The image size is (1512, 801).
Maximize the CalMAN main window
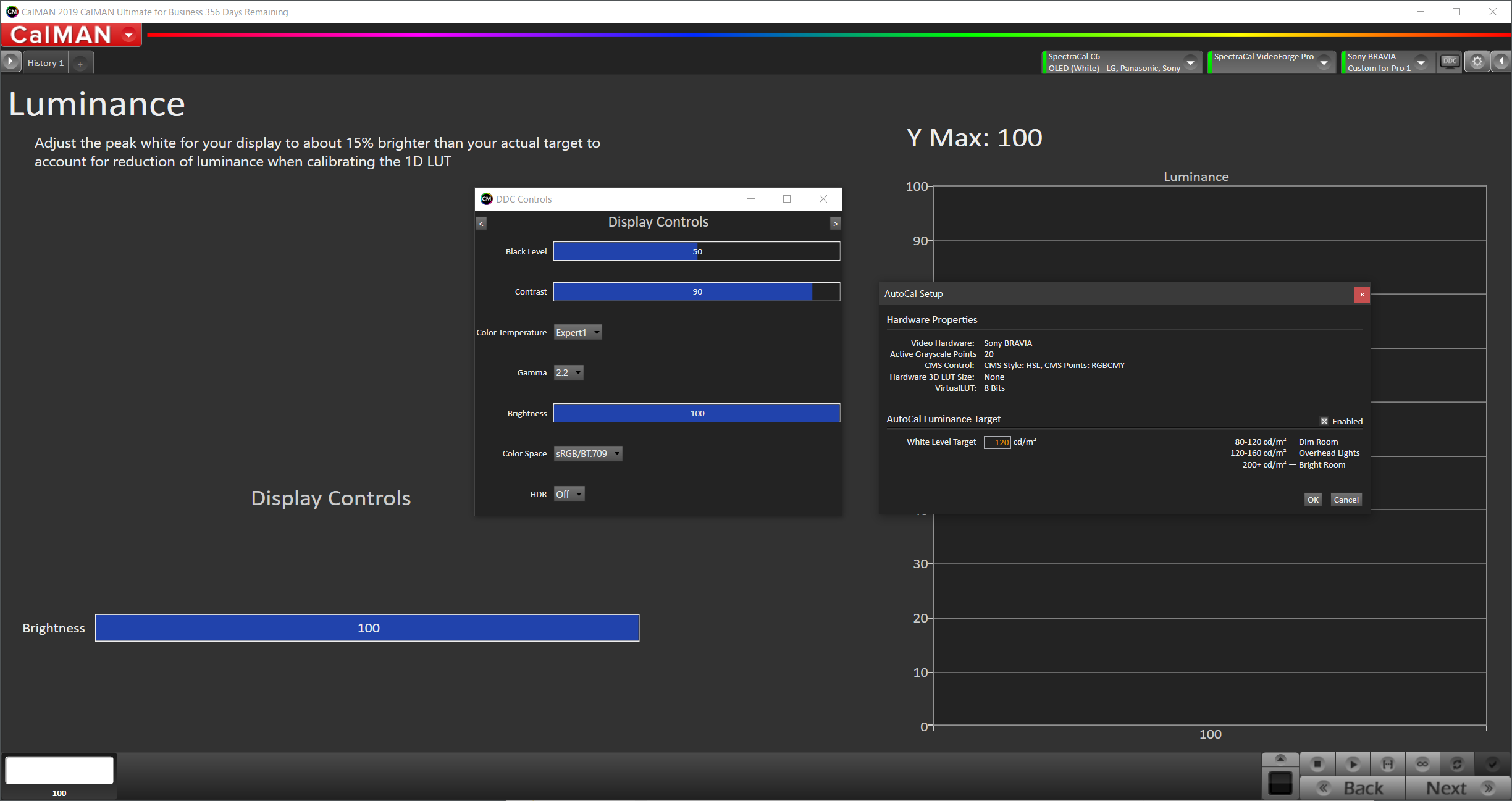click(1456, 12)
